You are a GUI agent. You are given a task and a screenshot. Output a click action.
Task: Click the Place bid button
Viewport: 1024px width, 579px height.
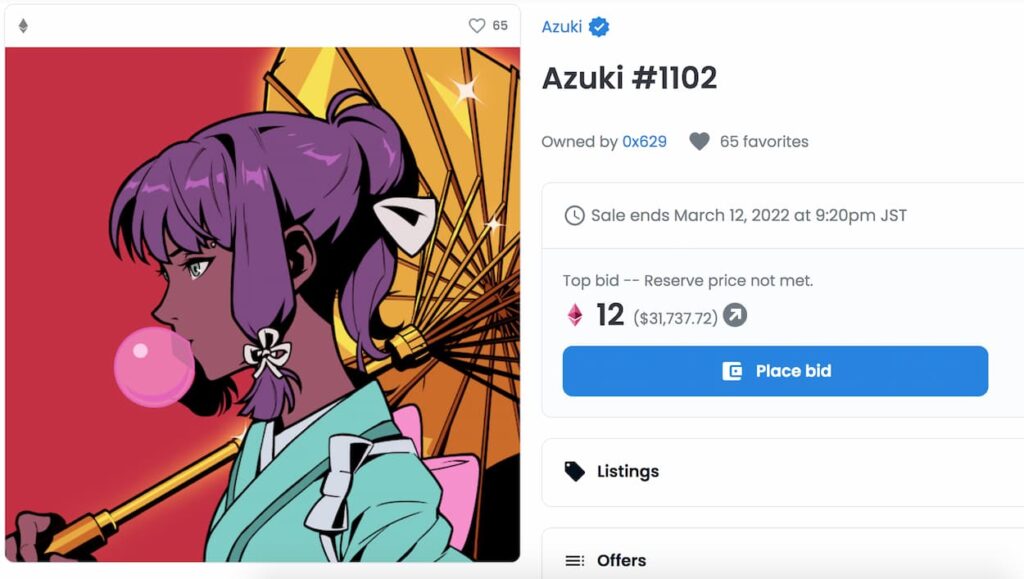click(x=775, y=371)
